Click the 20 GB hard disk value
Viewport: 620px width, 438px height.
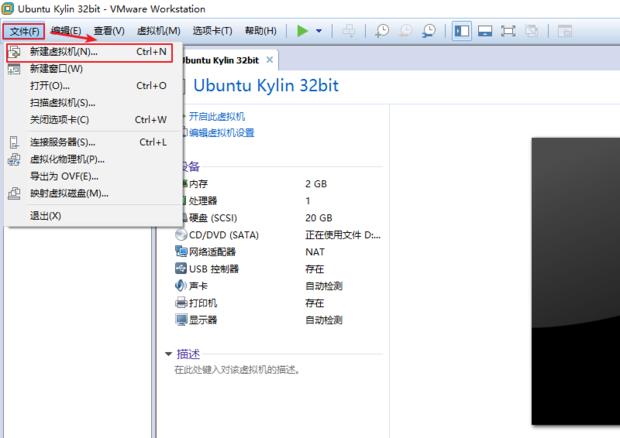(x=319, y=218)
